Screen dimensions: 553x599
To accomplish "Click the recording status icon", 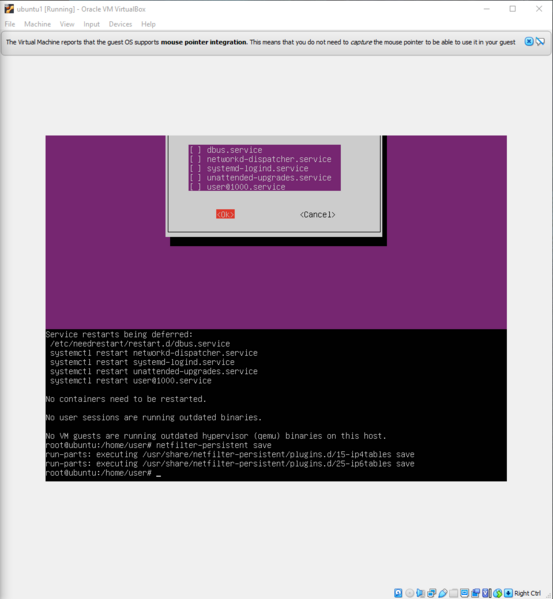I will [x=475, y=593].
